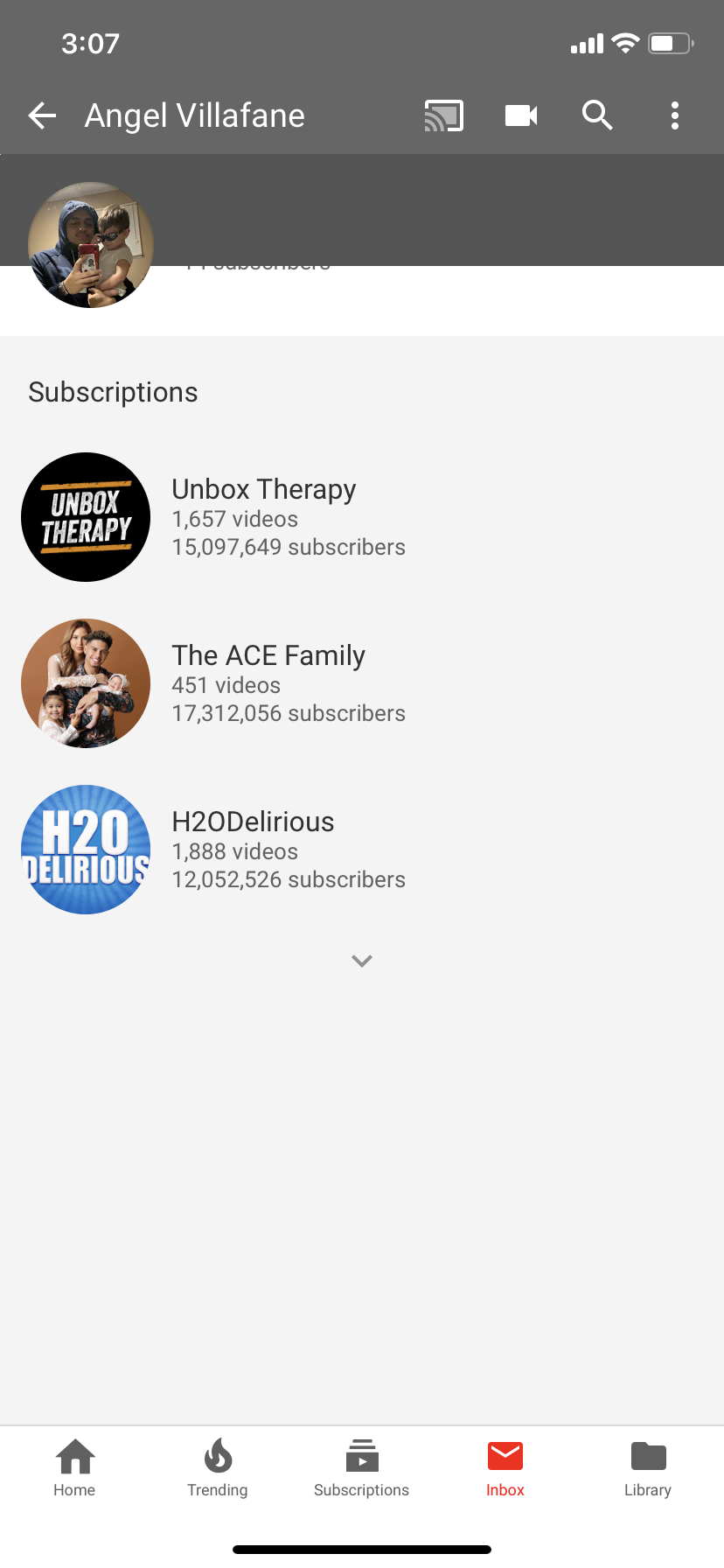Tap the Subscriptions section heading
724x1568 pixels.
coord(113,392)
